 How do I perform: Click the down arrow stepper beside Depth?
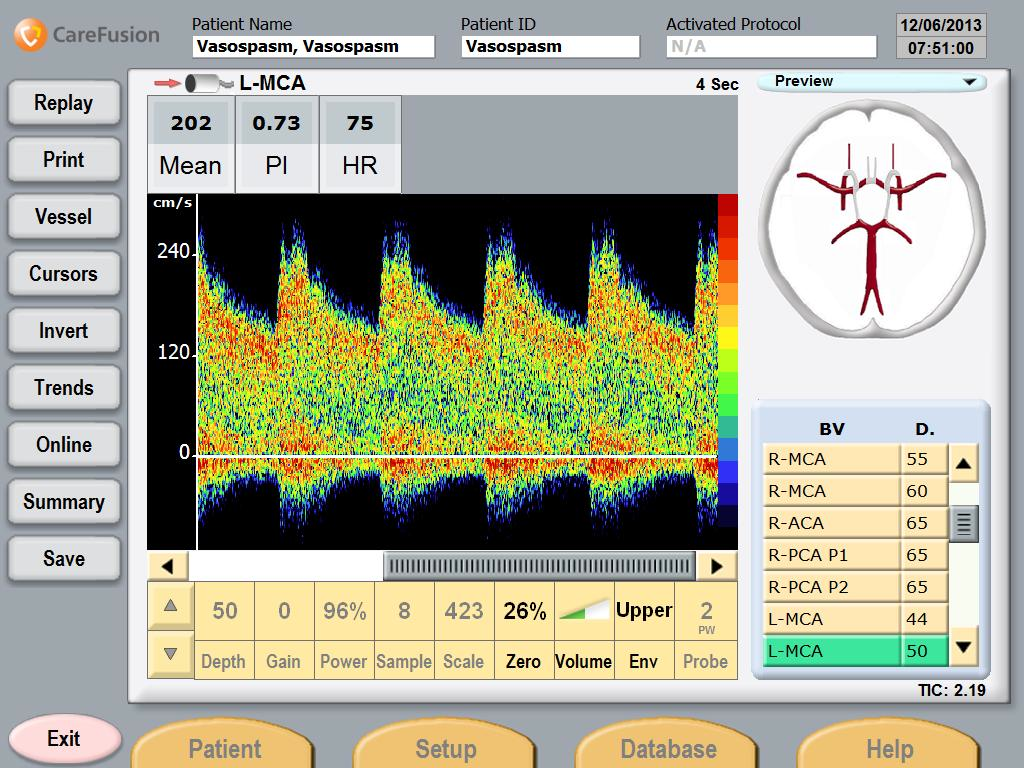[170, 654]
